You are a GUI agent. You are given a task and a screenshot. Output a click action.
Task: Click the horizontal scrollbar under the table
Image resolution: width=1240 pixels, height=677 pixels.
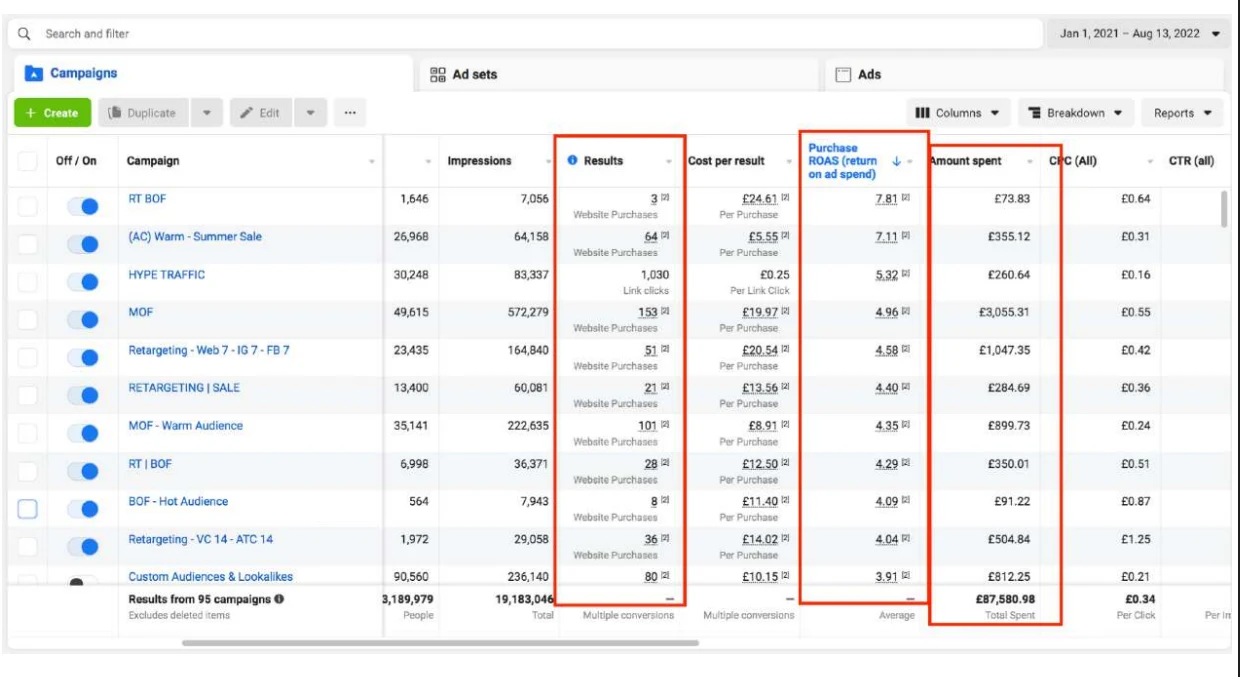point(440,643)
